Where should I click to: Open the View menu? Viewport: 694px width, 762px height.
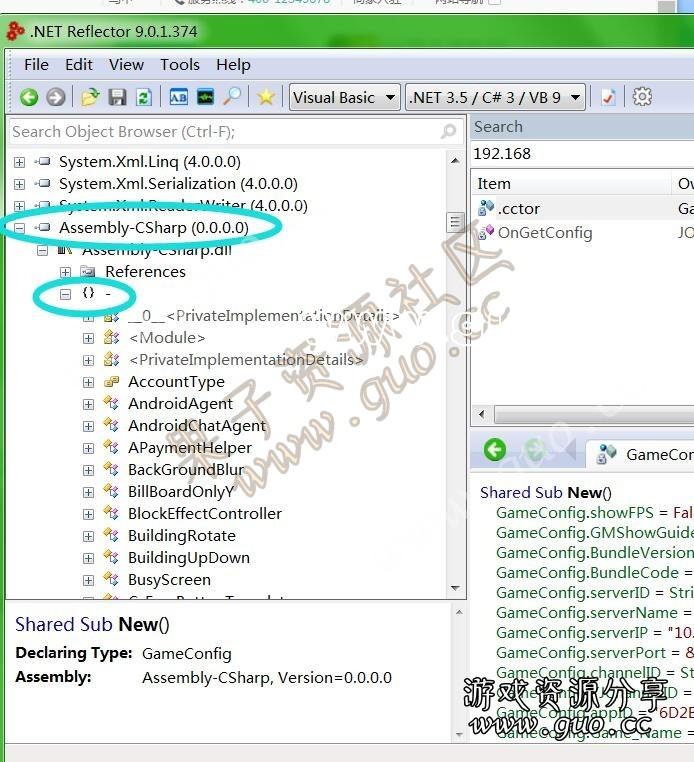click(126, 64)
